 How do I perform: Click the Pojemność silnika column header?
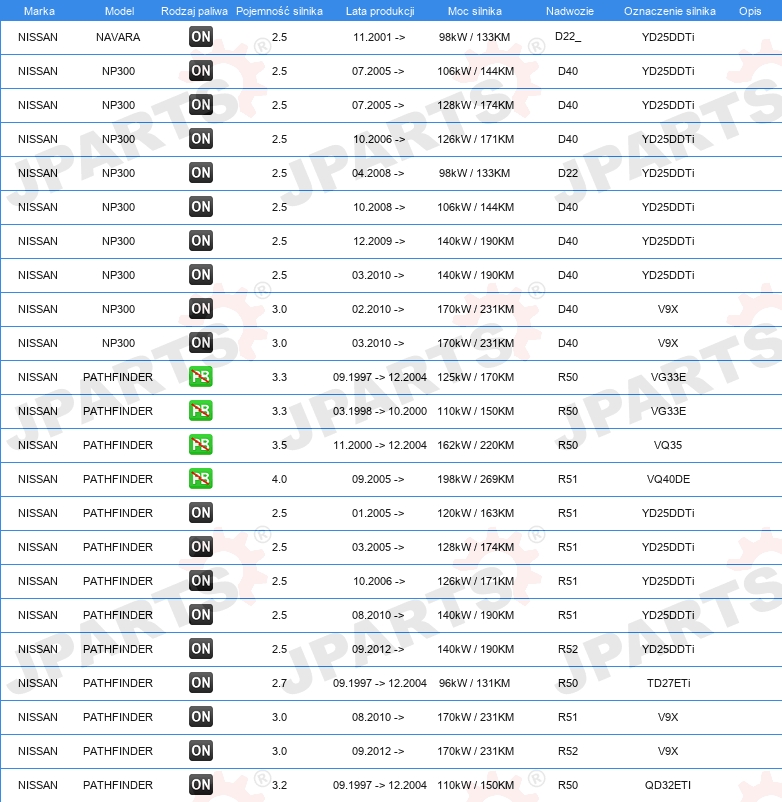279,11
